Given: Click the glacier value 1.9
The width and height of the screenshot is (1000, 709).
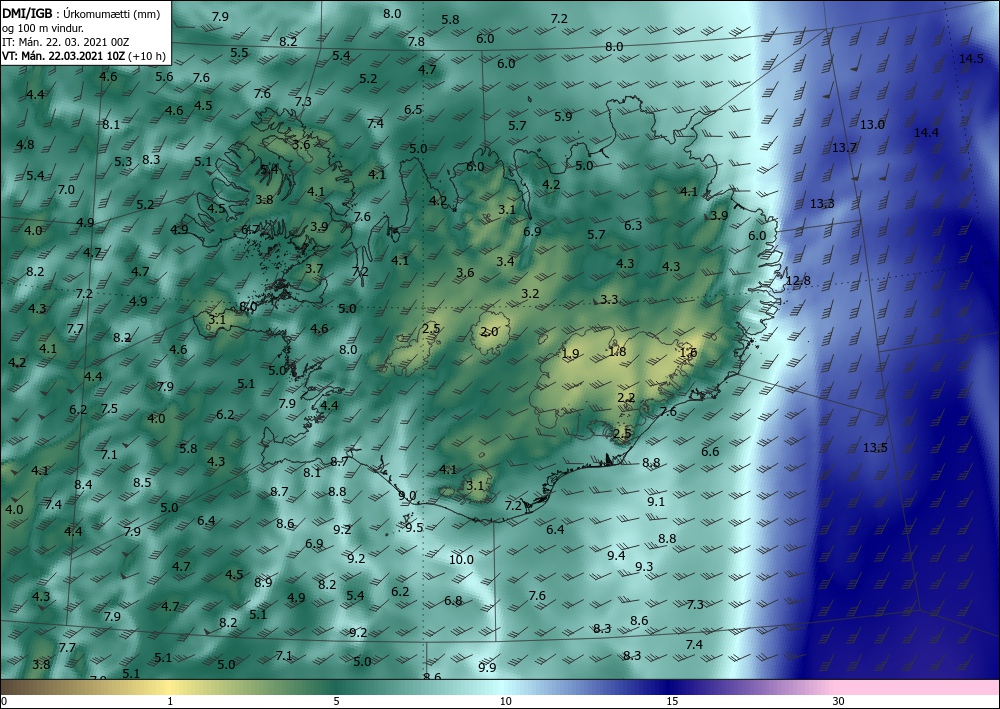Looking at the screenshot, I should [570, 354].
